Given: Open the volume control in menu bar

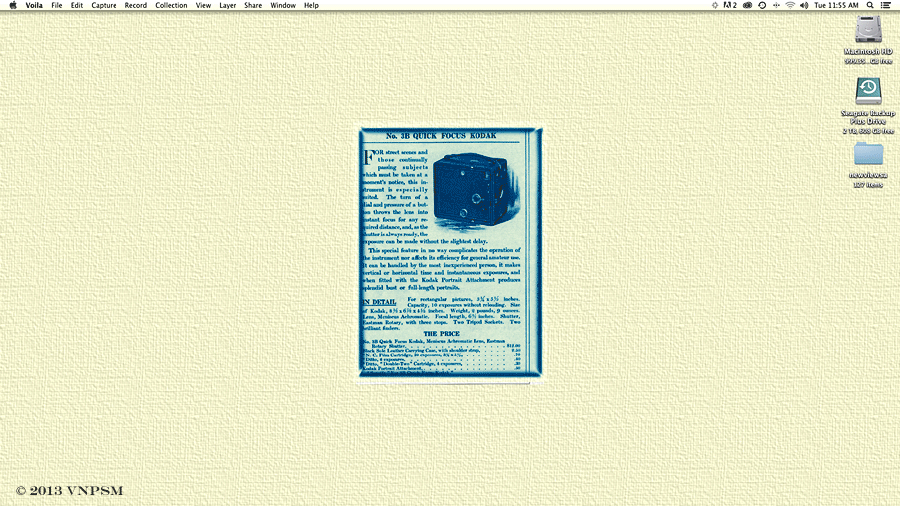Looking at the screenshot, I should (804, 5).
